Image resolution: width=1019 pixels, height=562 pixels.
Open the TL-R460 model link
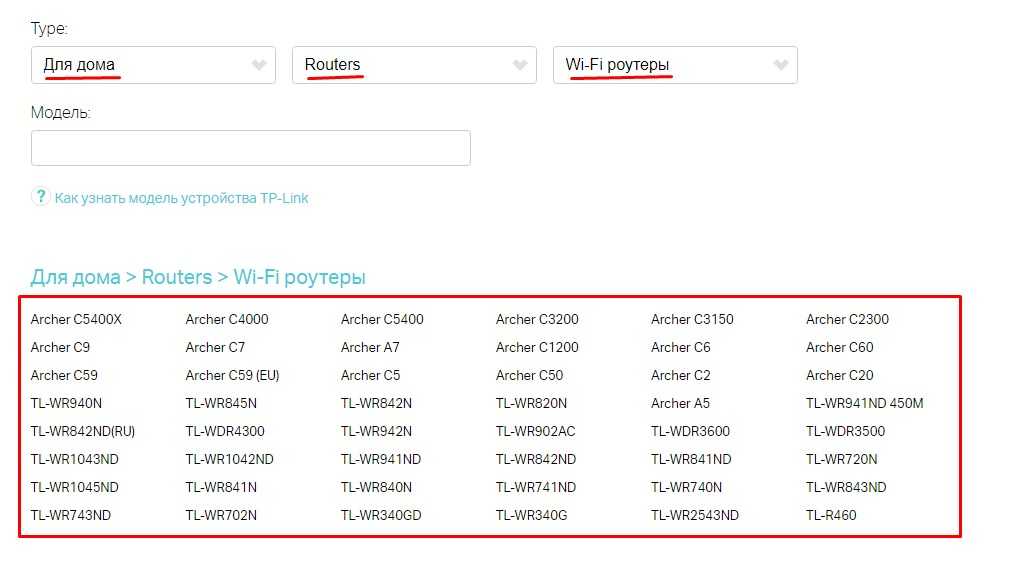831,516
